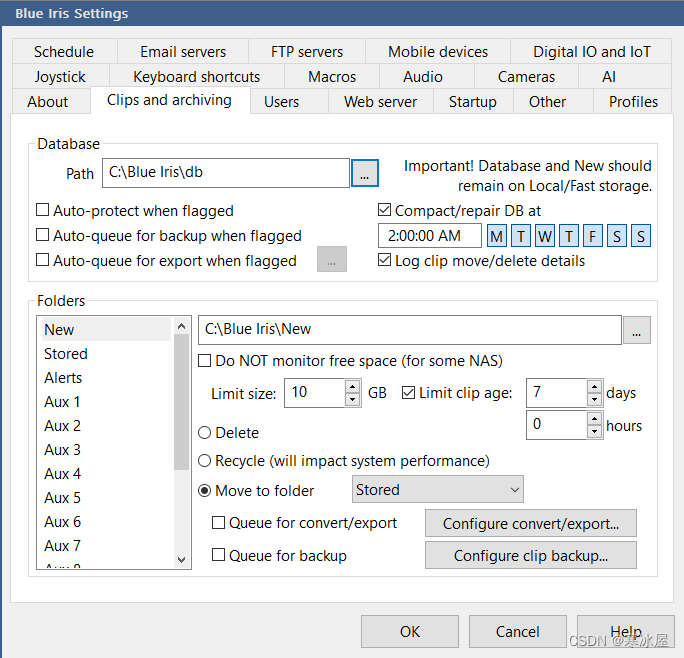Select the New folder entry
Viewport: 684px width, 658px height.
tap(106, 329)
